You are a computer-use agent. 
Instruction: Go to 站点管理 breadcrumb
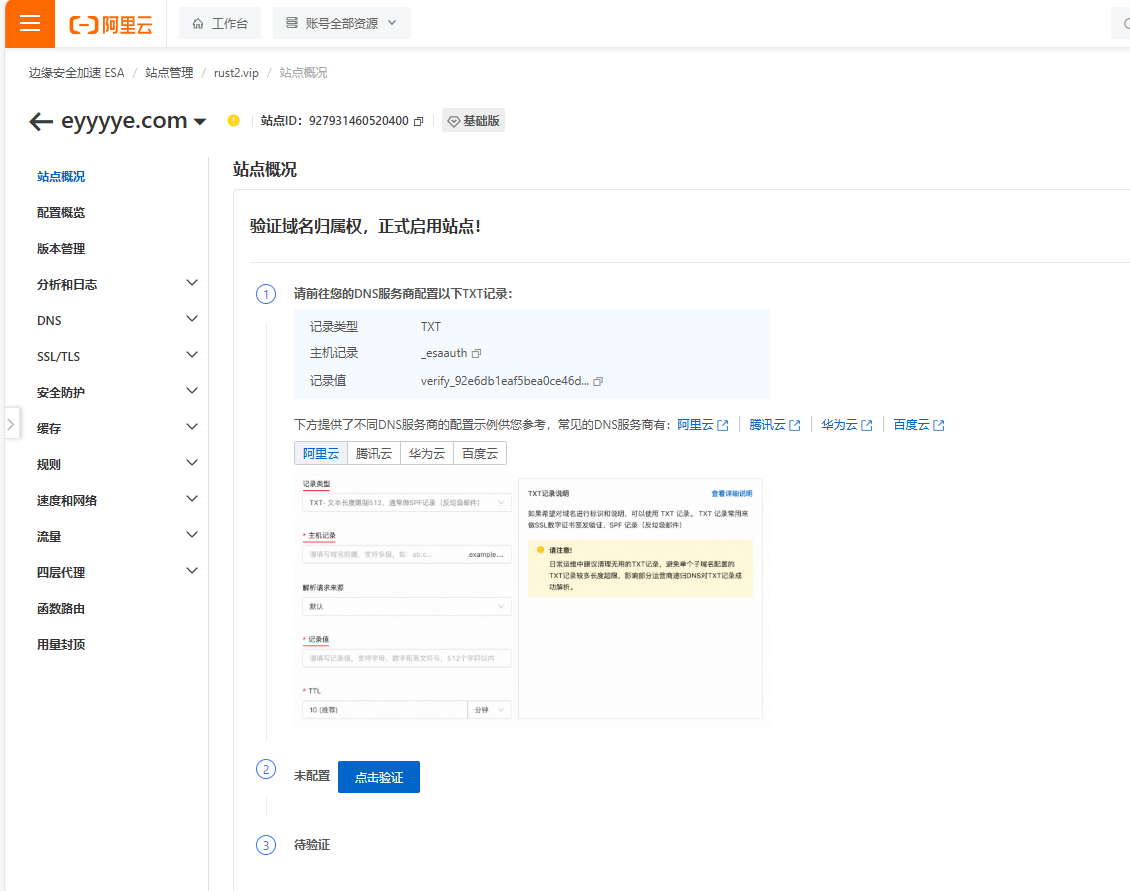(x=169, y=73)
